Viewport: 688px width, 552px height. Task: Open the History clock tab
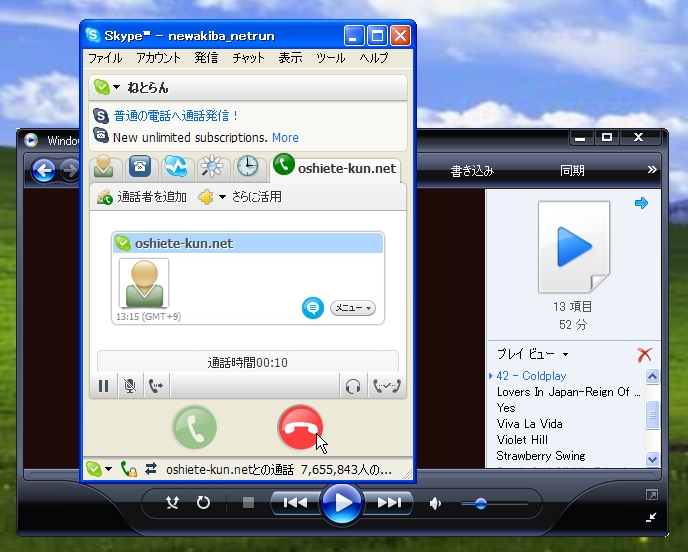248,168
